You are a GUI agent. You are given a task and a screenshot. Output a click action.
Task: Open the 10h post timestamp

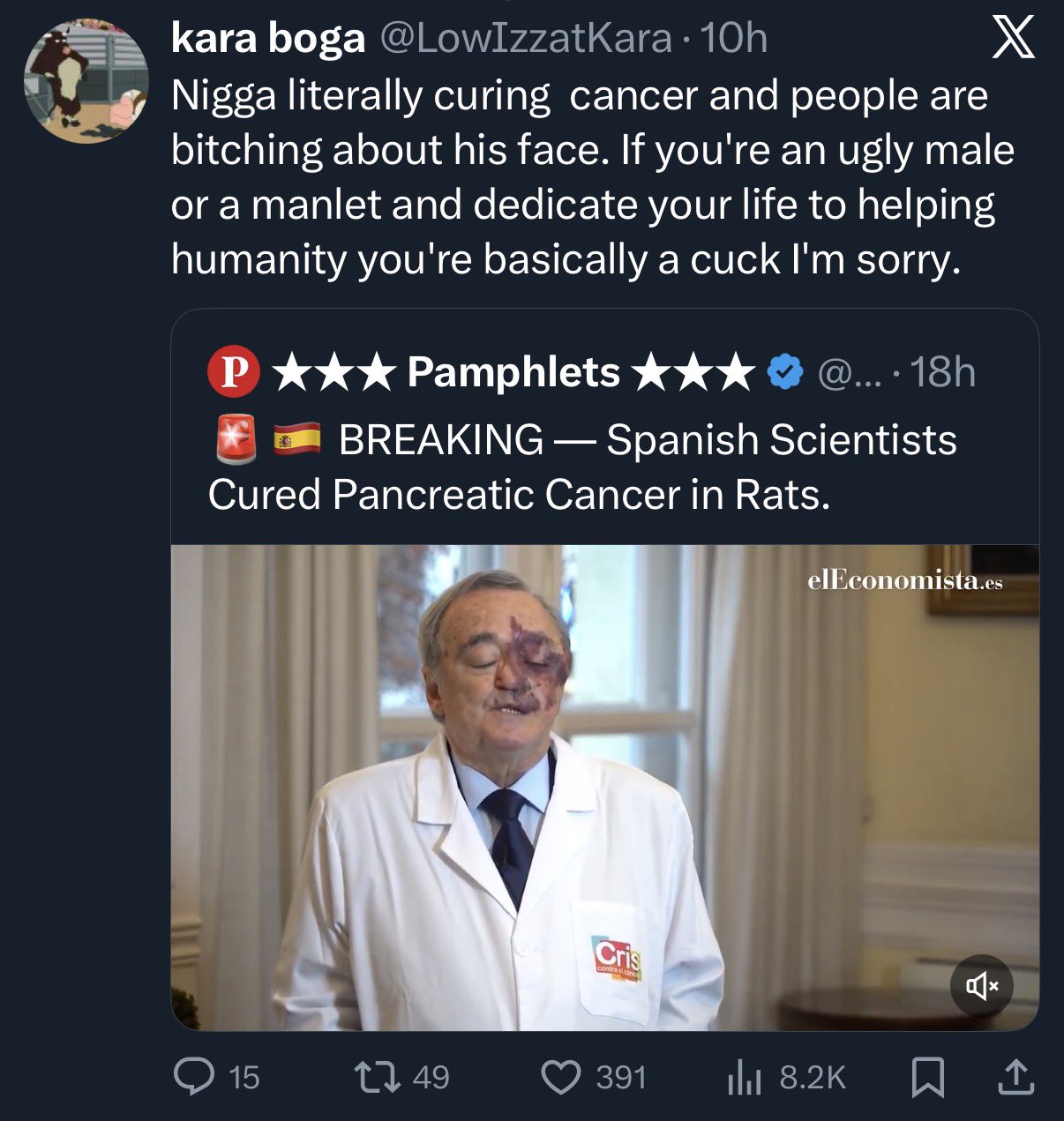coord(733,38)
